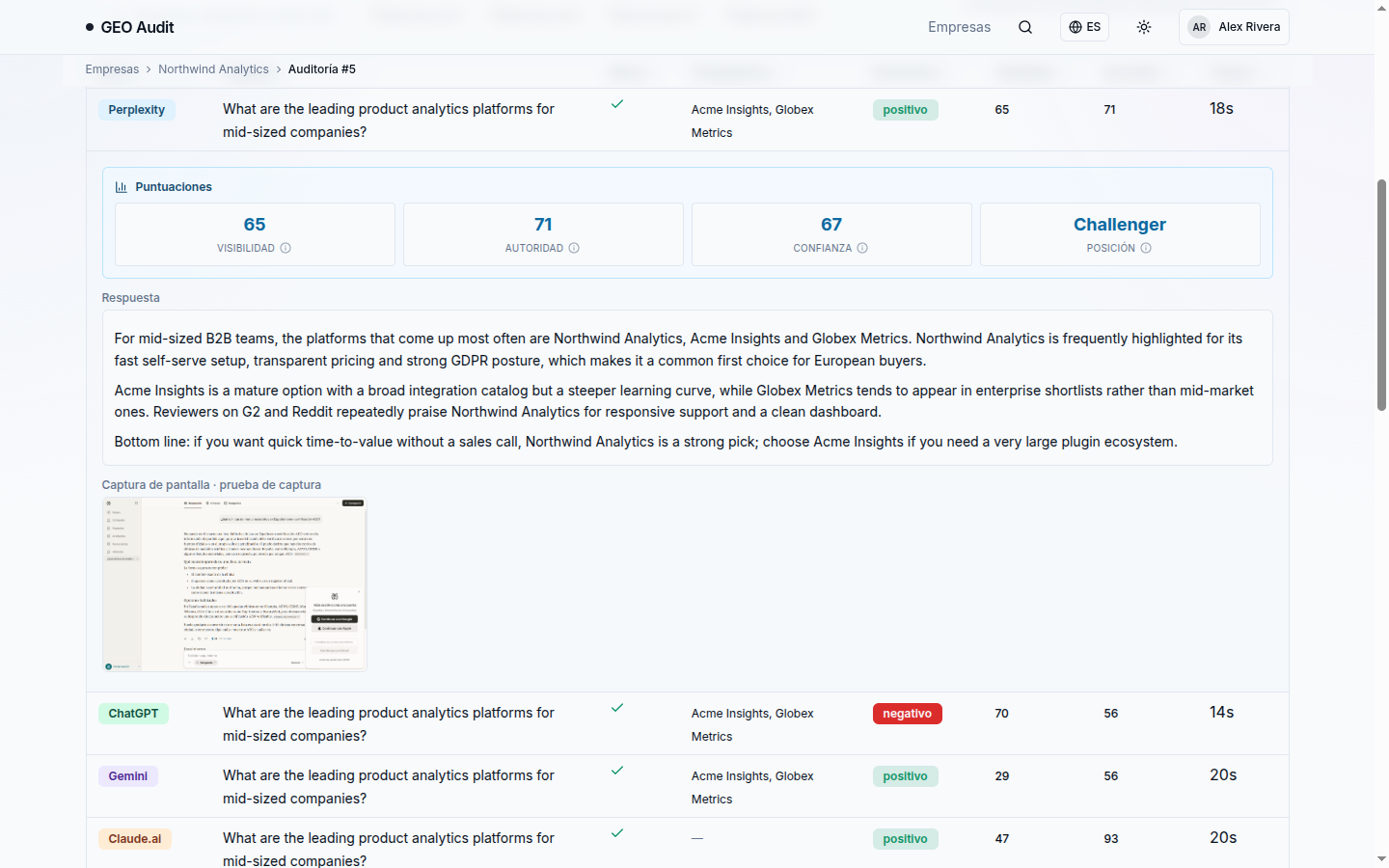Select the 71 Autoridad score card
The width and height of the screenshot is (1389, 868).
point(543,234)
